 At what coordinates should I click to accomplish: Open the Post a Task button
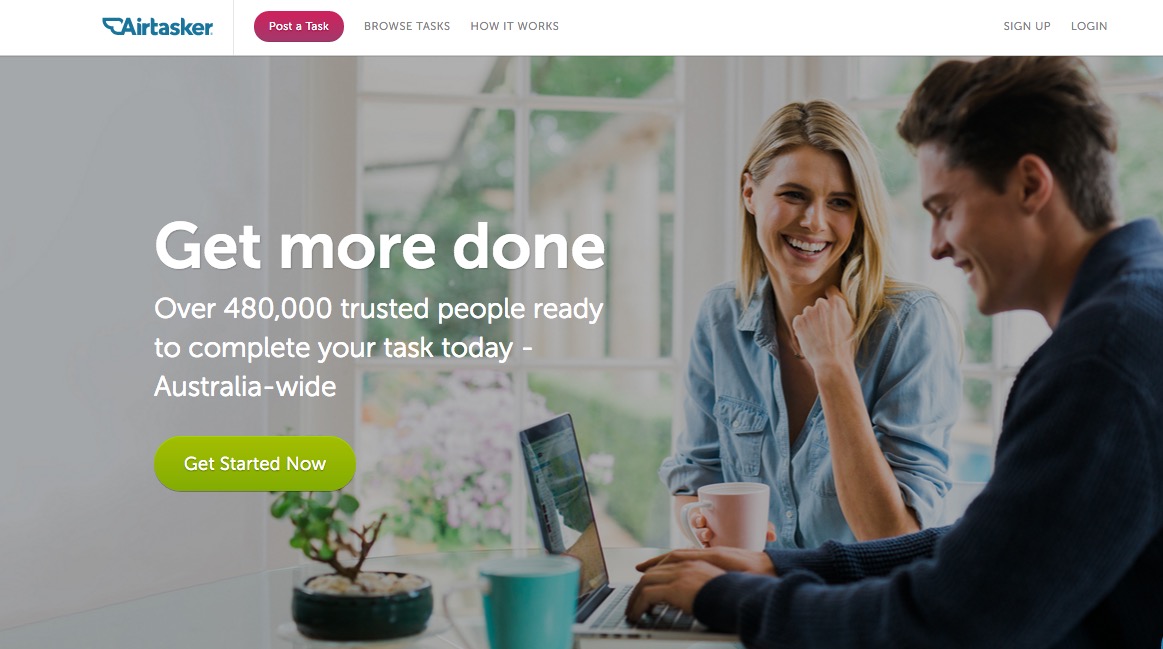click(299, 27)
